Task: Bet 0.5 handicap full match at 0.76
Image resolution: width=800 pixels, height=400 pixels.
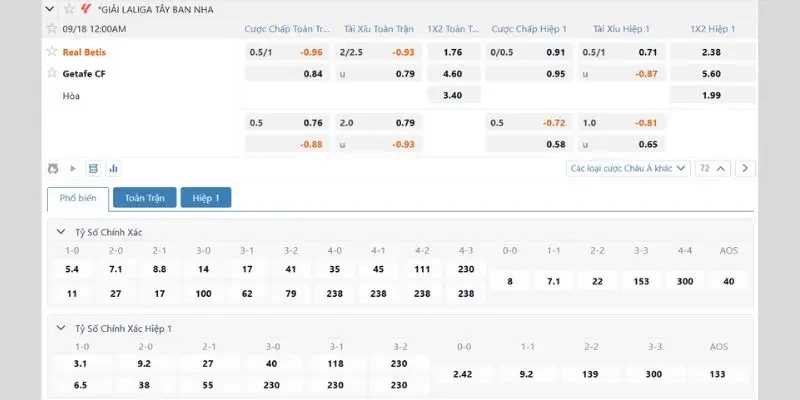Action: coord(287,122)
